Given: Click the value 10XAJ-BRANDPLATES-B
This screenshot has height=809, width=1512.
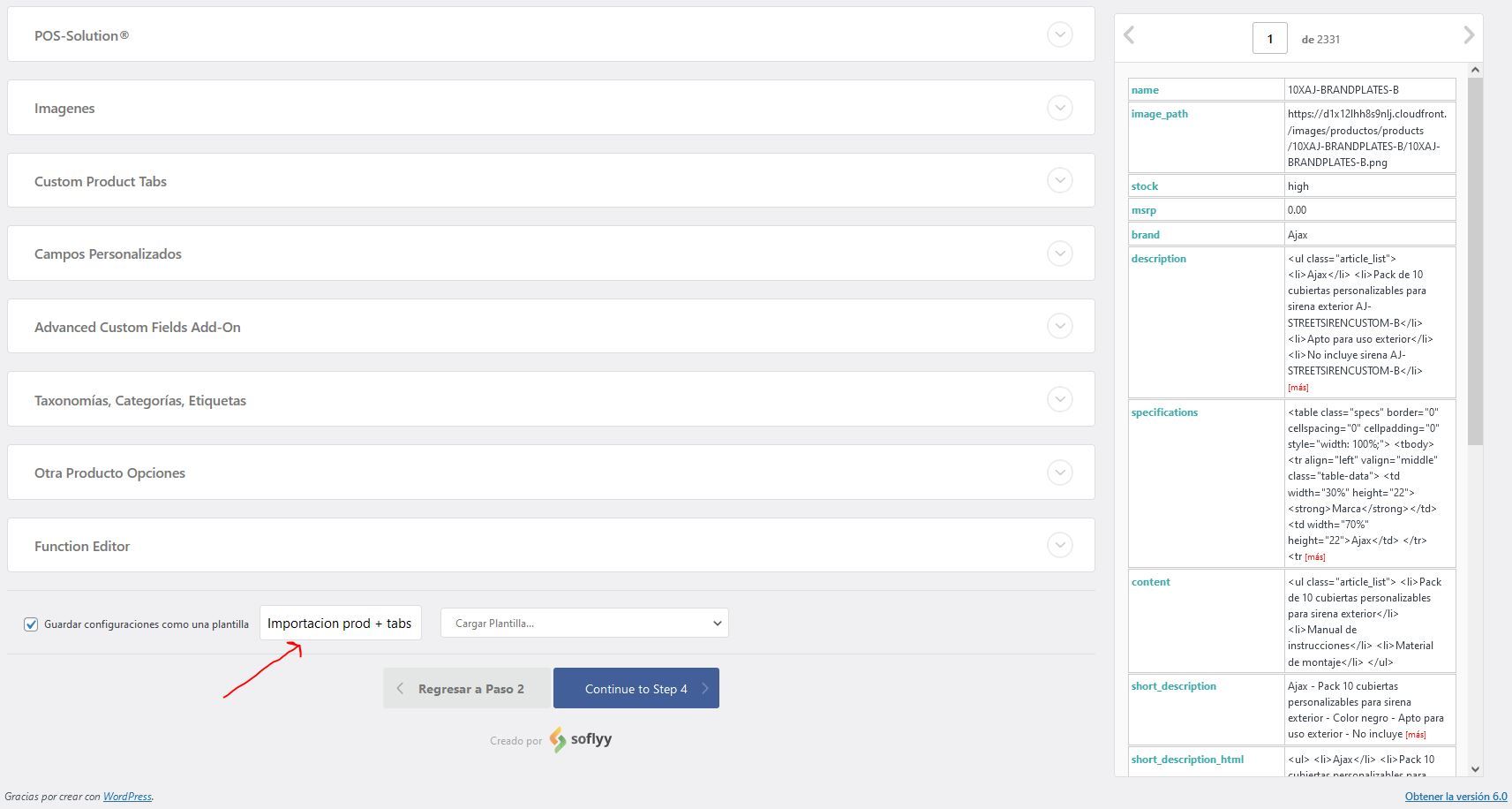Looking at the screenshot, I should pos(1343,89).
